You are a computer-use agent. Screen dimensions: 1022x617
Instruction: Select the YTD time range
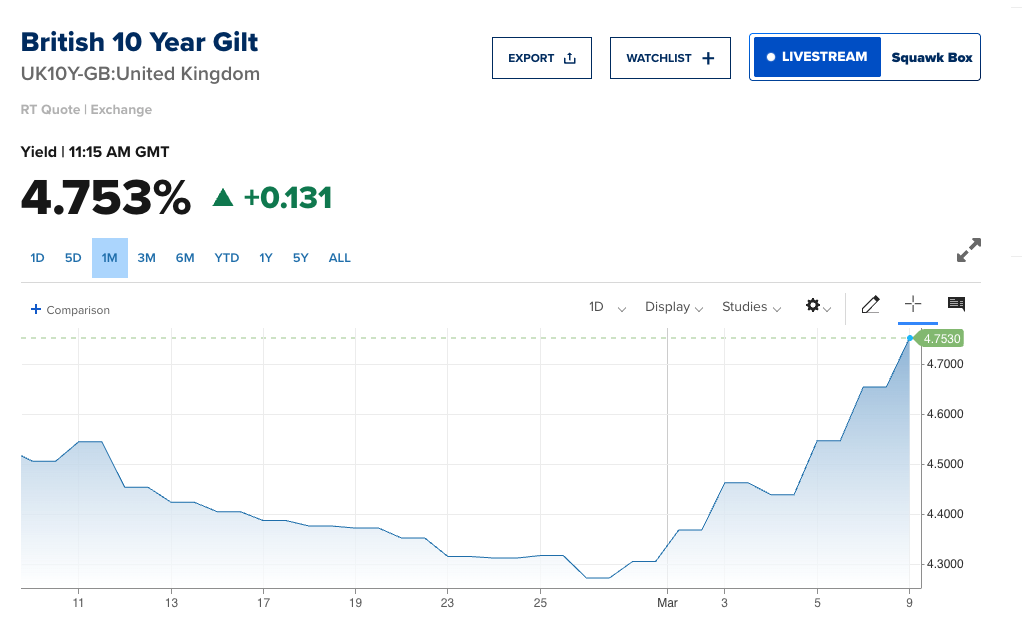pos(227,258)
